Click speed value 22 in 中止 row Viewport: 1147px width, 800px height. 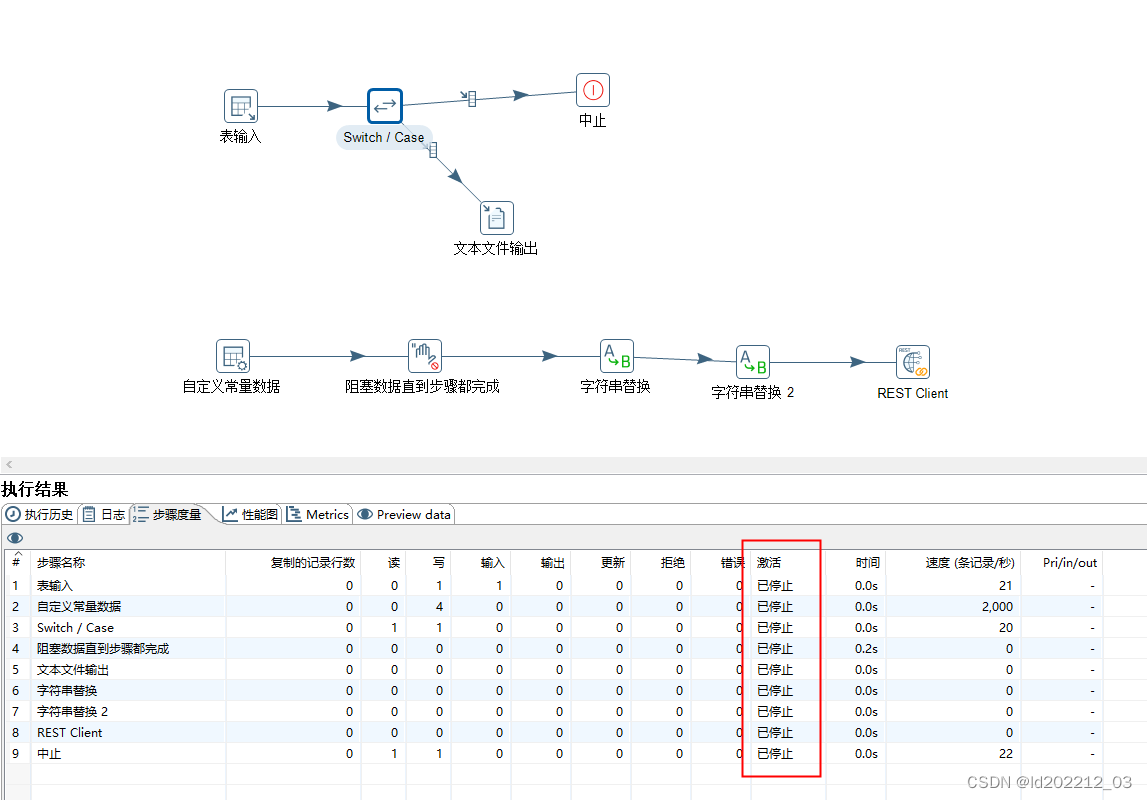point(1006,754)
